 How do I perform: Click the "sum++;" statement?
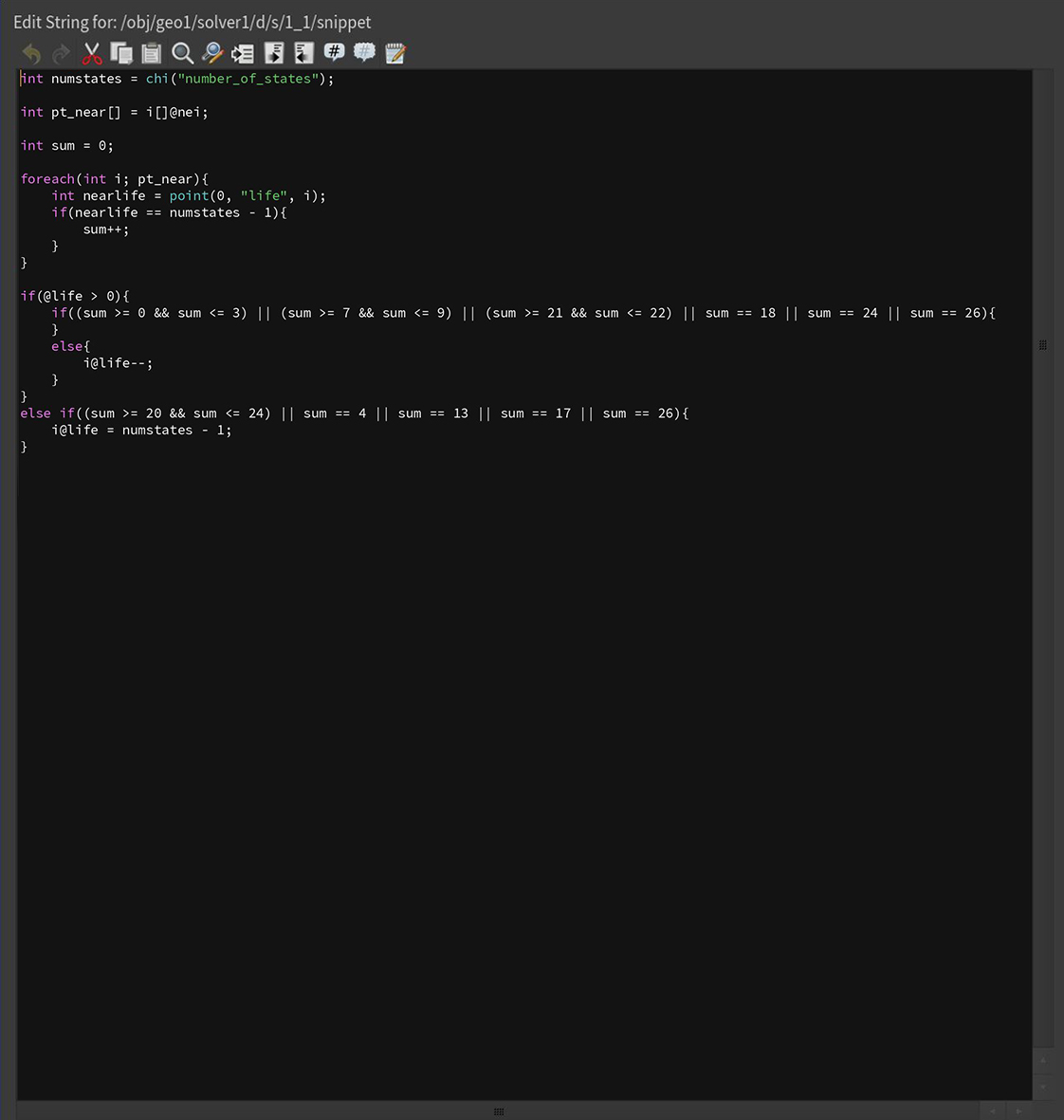[105, 230]
